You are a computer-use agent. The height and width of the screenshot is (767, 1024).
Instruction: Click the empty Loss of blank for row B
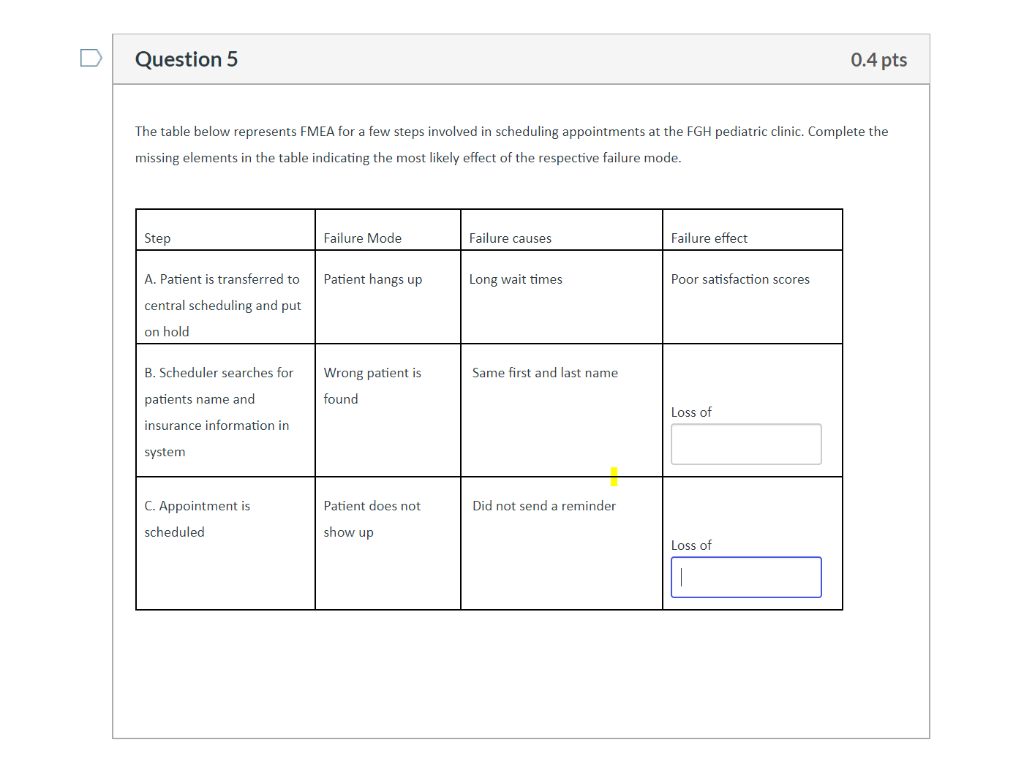point(745,444)
